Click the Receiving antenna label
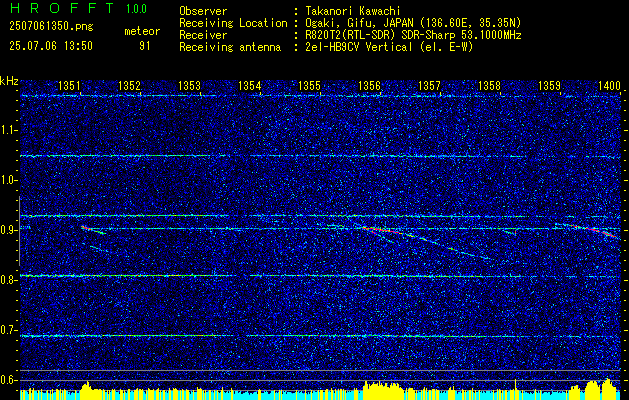The width and height of the screenshot is (629, 400). tap(230, 47)
